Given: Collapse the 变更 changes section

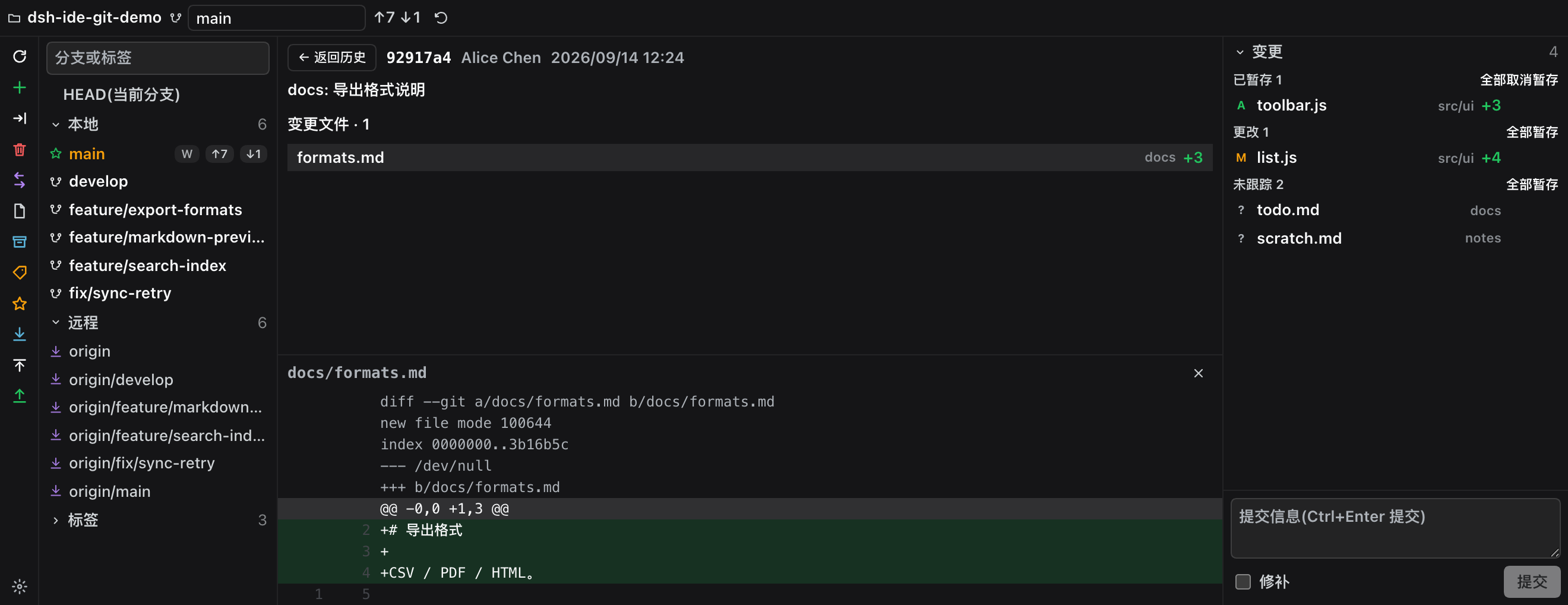Looking at the screenshot, I should [1240, 52].
